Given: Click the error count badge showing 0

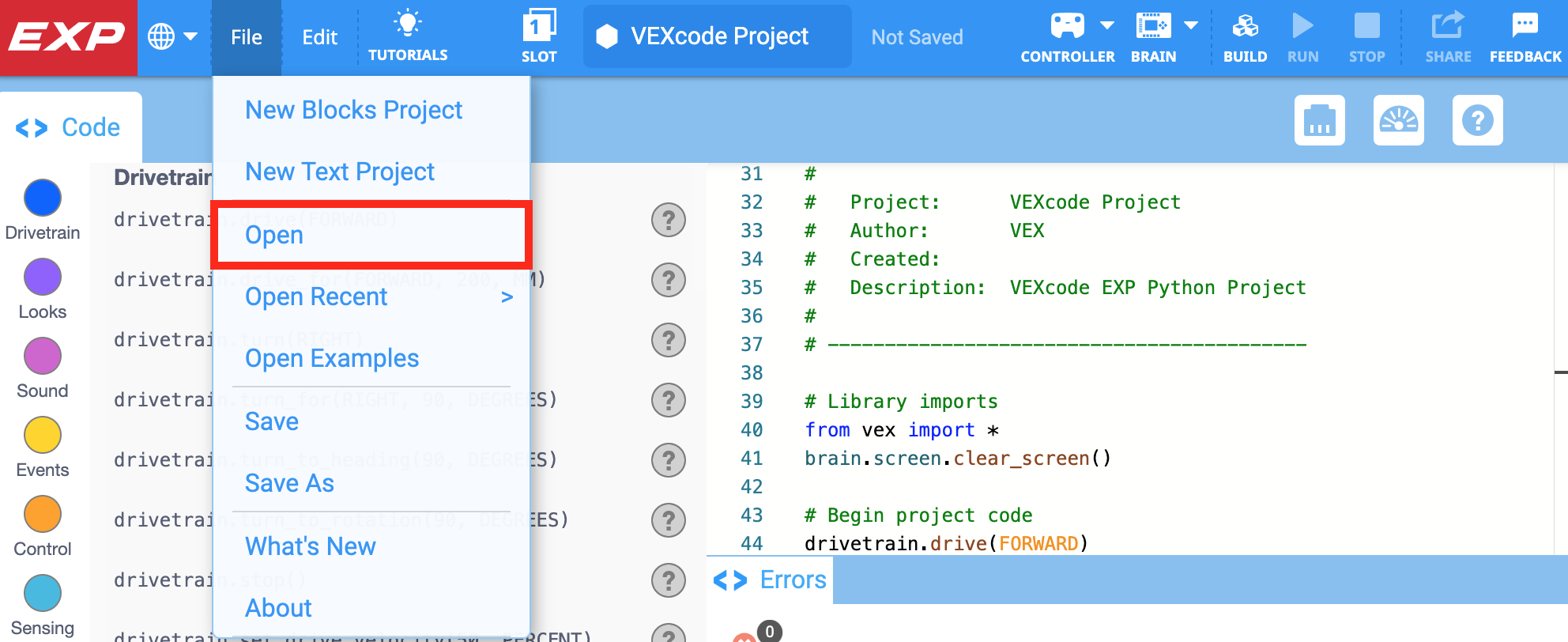Looking at the screenshot, I should tap(770, 632).
